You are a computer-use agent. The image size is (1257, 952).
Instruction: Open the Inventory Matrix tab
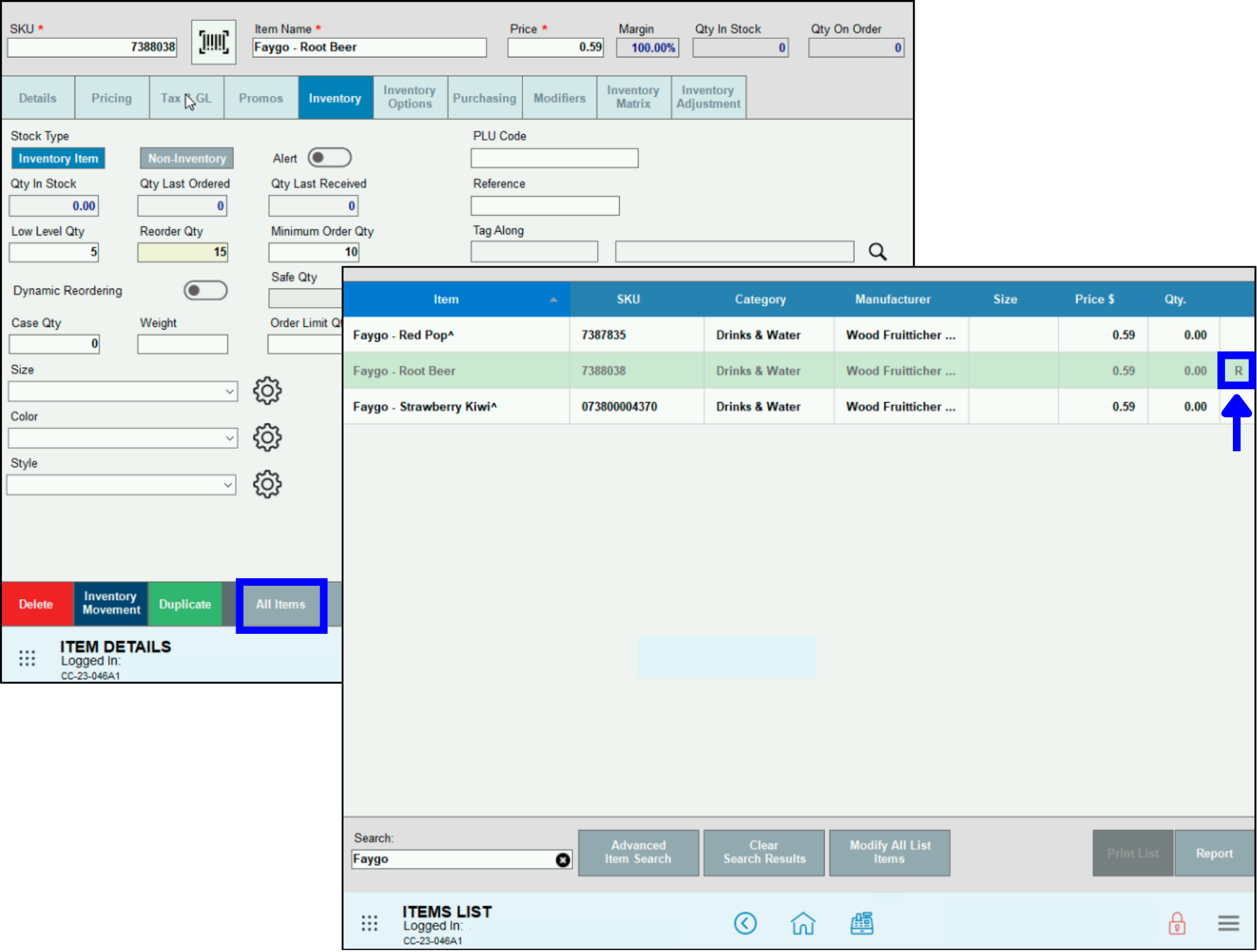633,97
